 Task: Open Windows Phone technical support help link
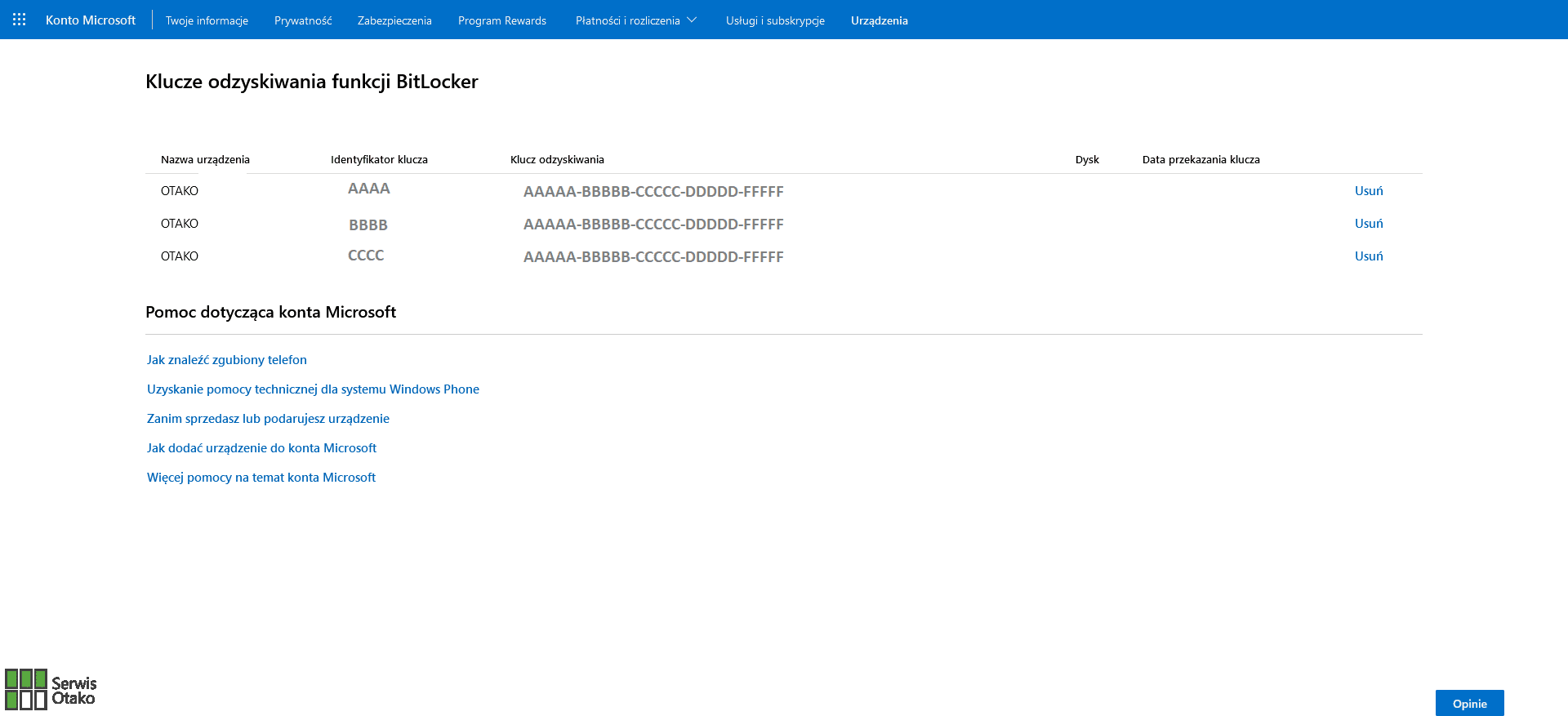pyautogui.click(x=313, y=389)
